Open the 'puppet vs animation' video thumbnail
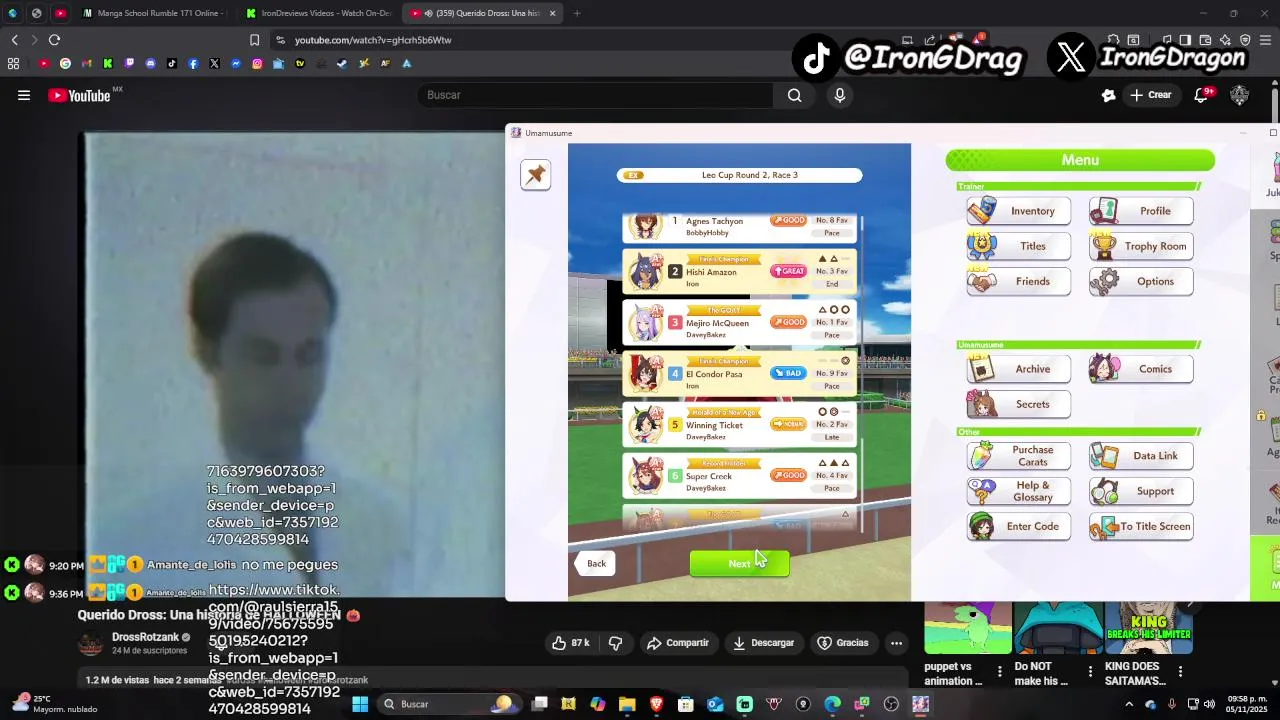This screenshot has width=1280, height=720. click(967, 627)
